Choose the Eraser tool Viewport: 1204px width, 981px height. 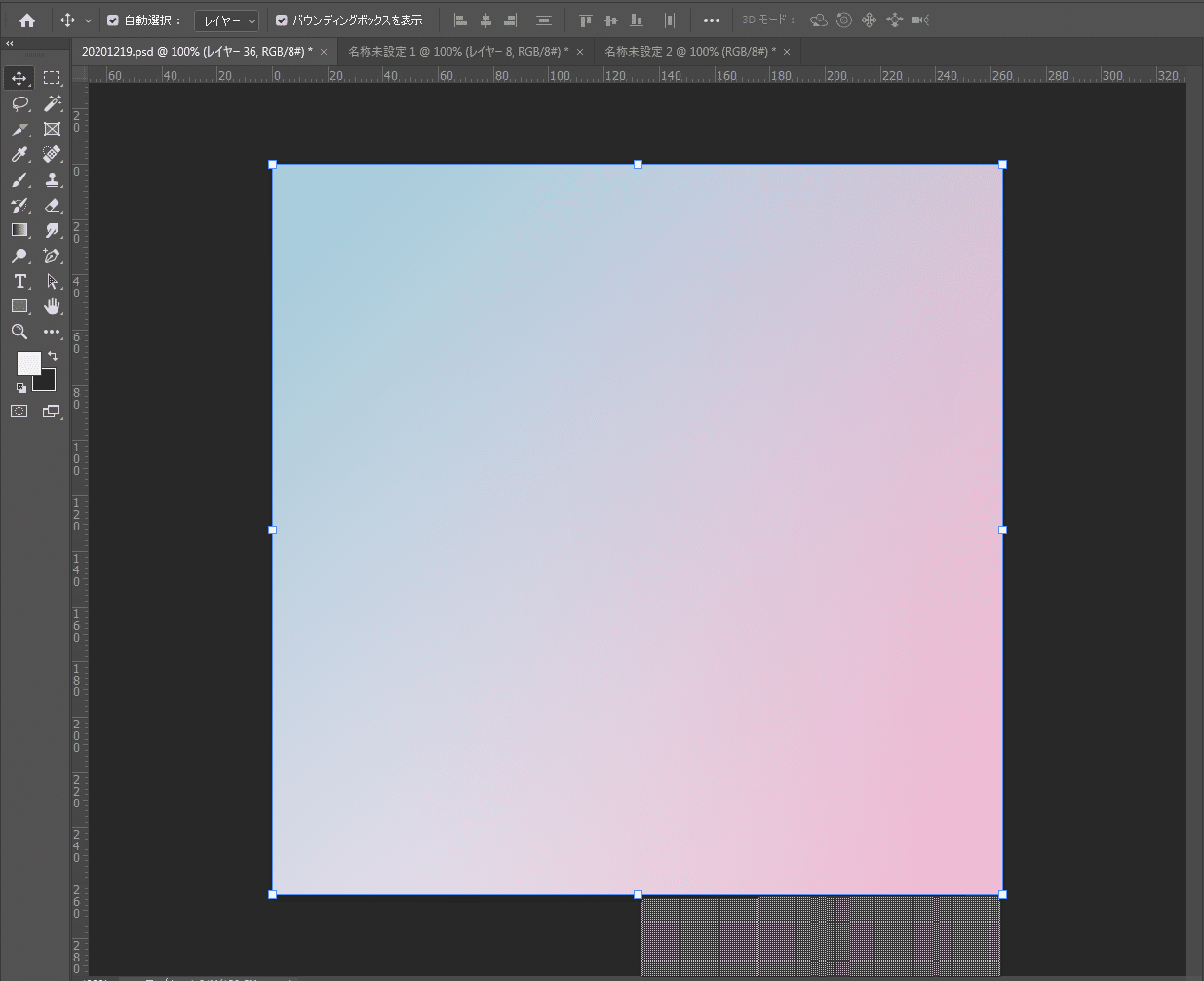click(x=52, y=205)
